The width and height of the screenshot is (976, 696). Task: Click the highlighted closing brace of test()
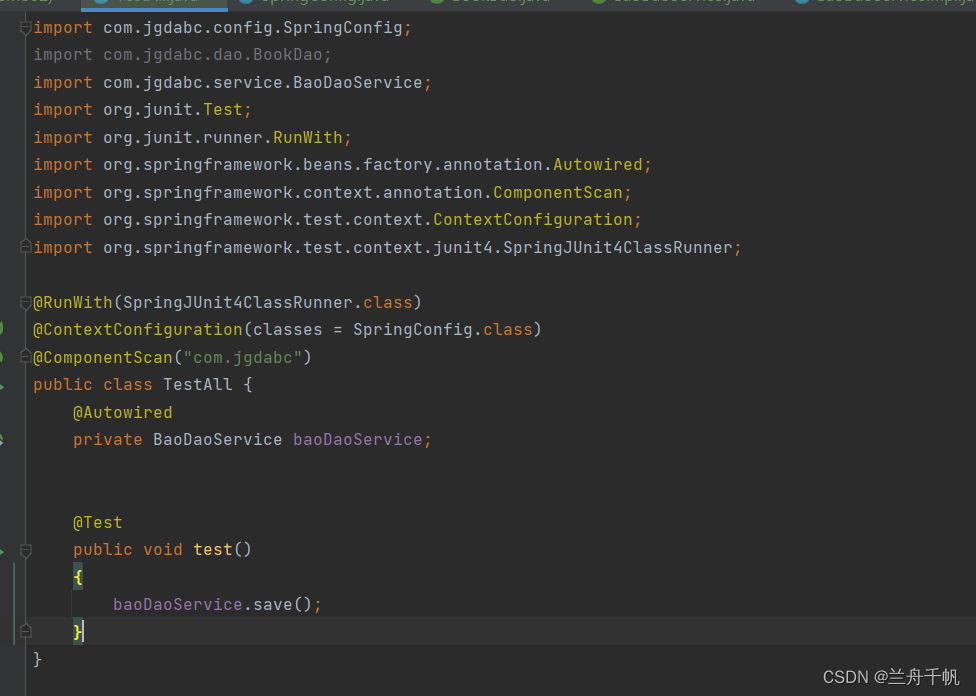[x=78, y=632]
